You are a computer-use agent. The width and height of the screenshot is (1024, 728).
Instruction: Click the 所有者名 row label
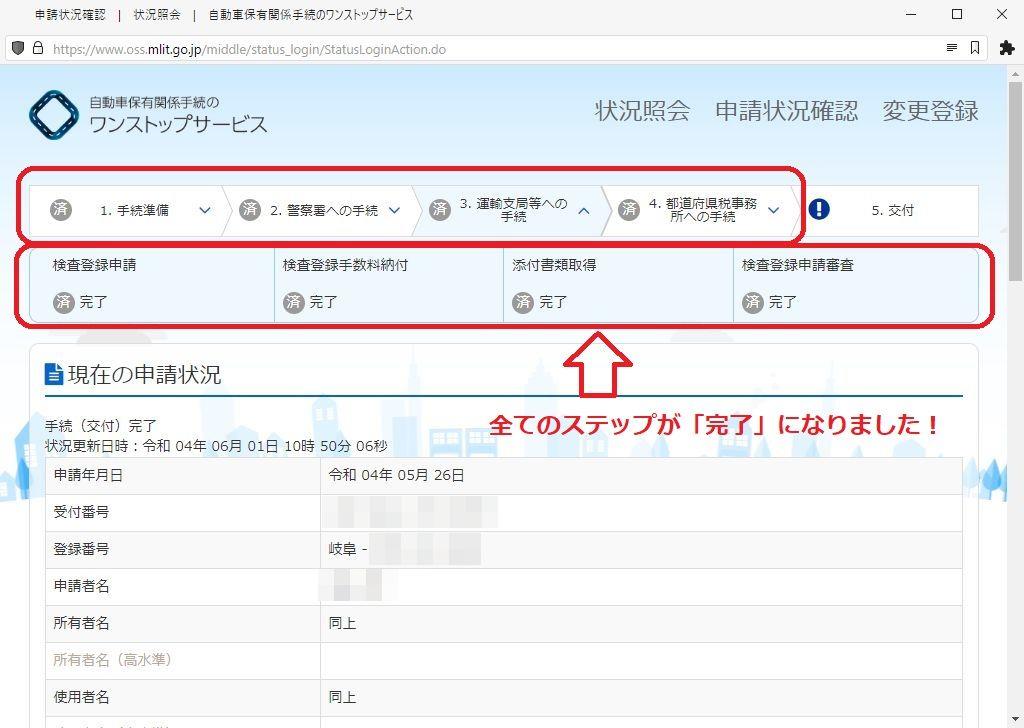click(x=81, y=624)
